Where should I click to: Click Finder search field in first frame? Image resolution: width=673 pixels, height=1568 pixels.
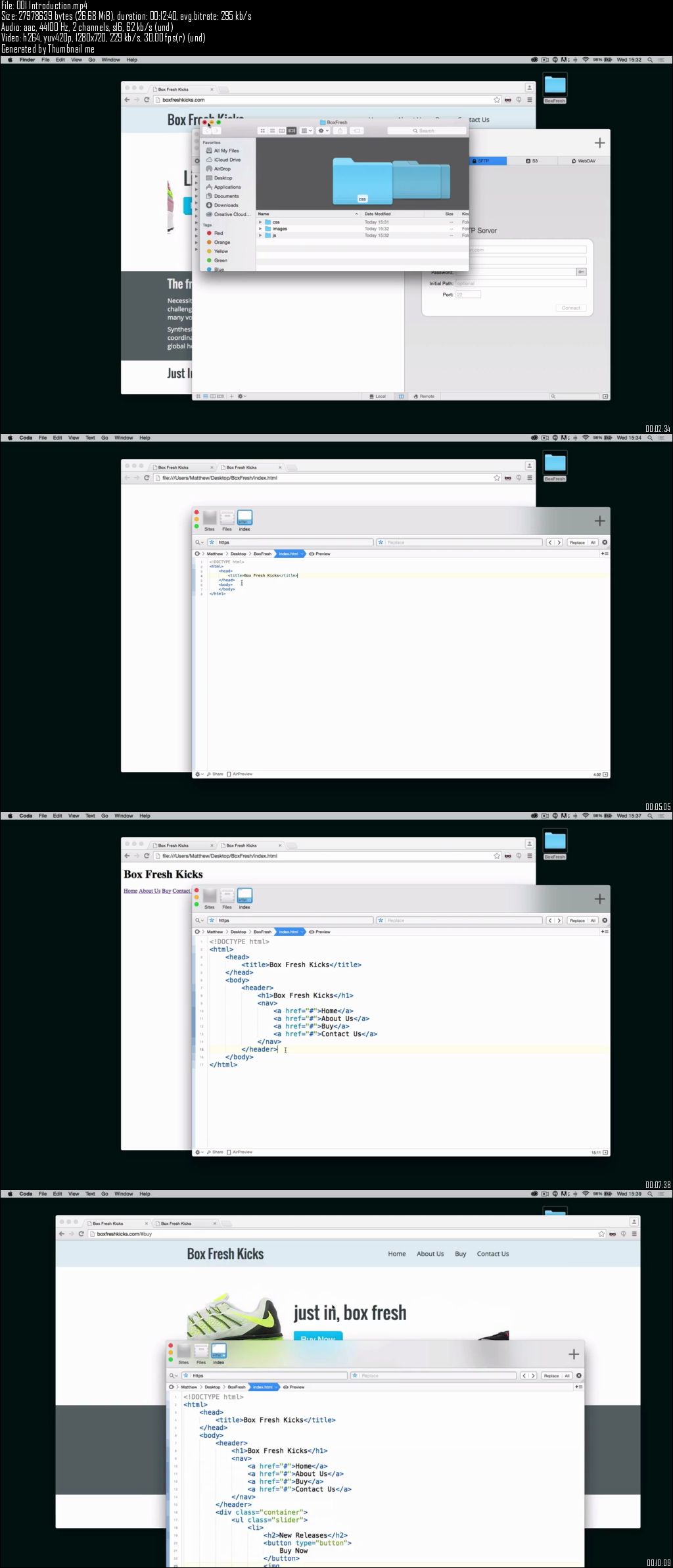(x=427, y=131)
